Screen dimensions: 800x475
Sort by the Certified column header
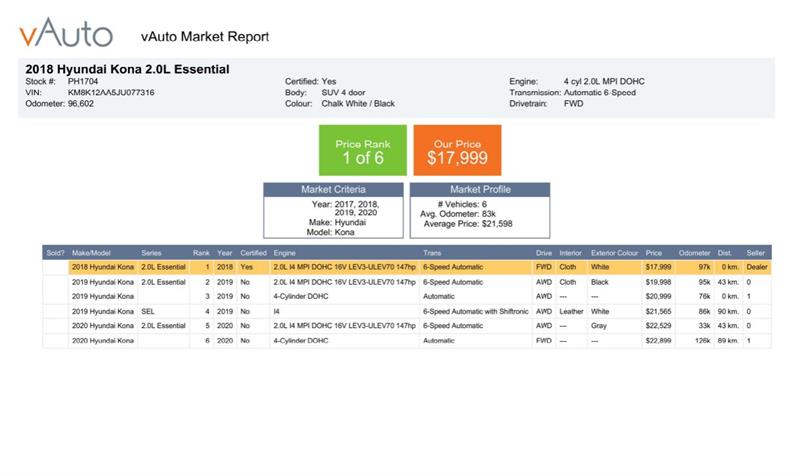point(254,253)
